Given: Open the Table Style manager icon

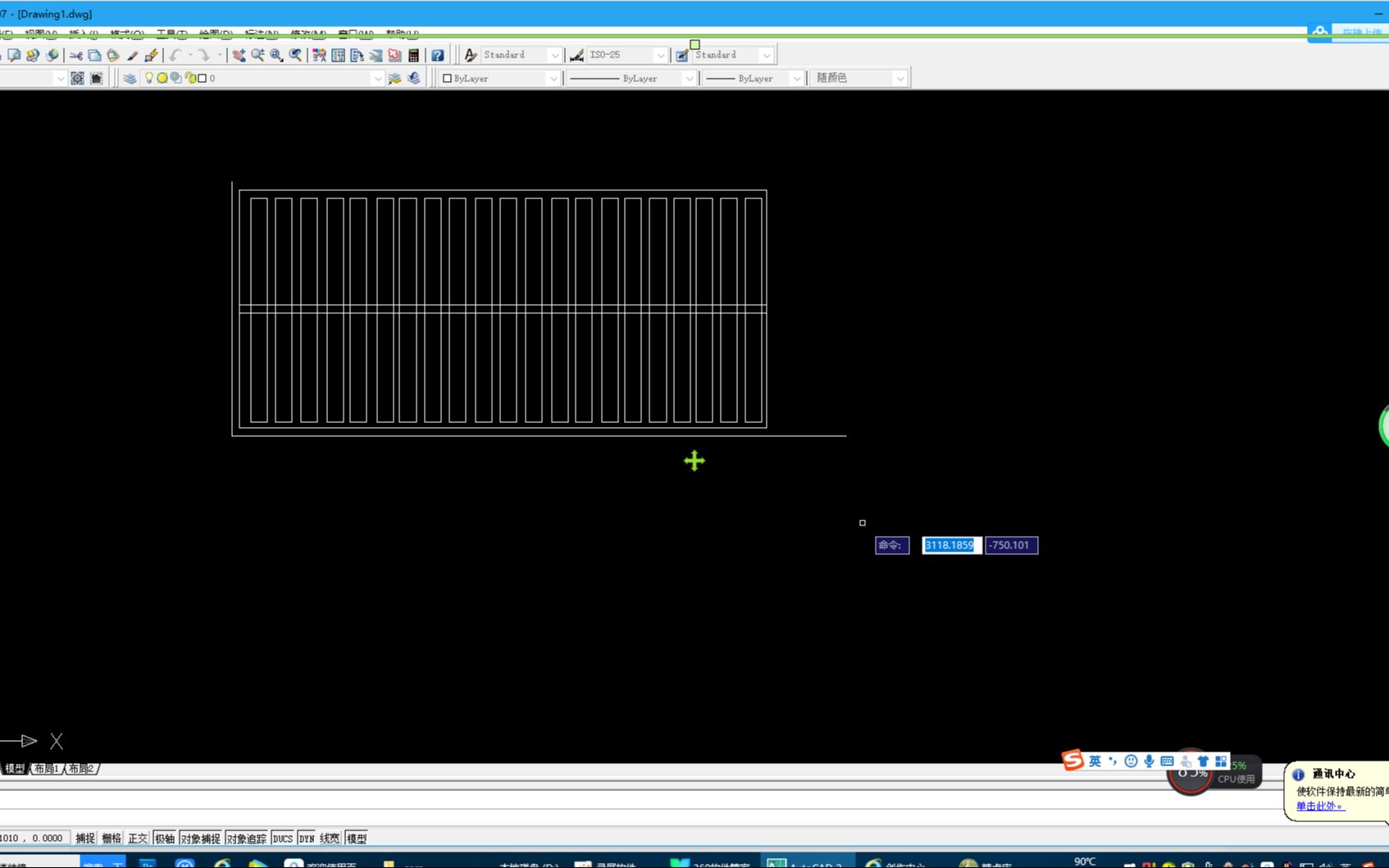Looking at the screenshot, I should coord(682,55).
